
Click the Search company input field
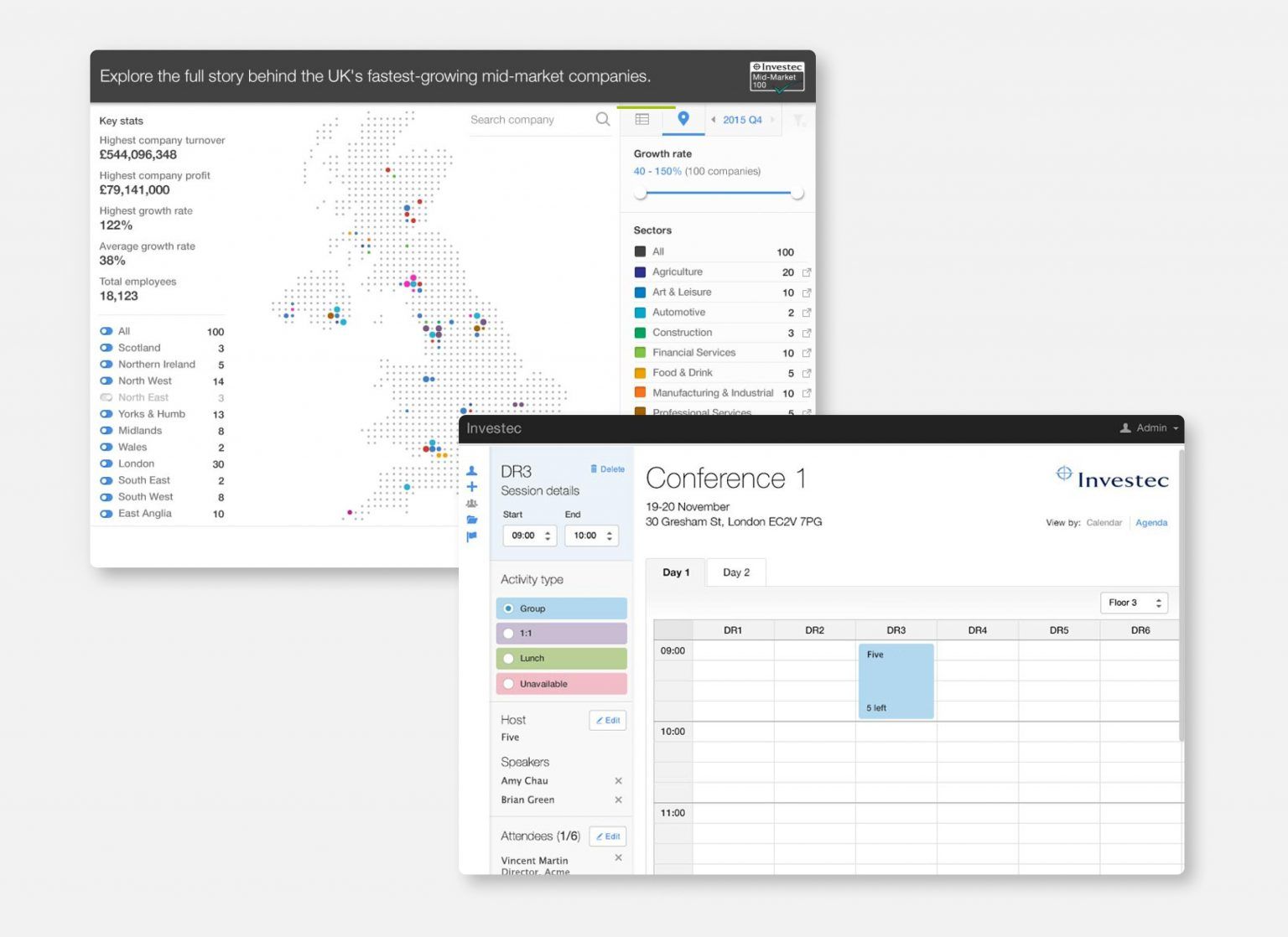pyautogui.click(x=531, y=120)
